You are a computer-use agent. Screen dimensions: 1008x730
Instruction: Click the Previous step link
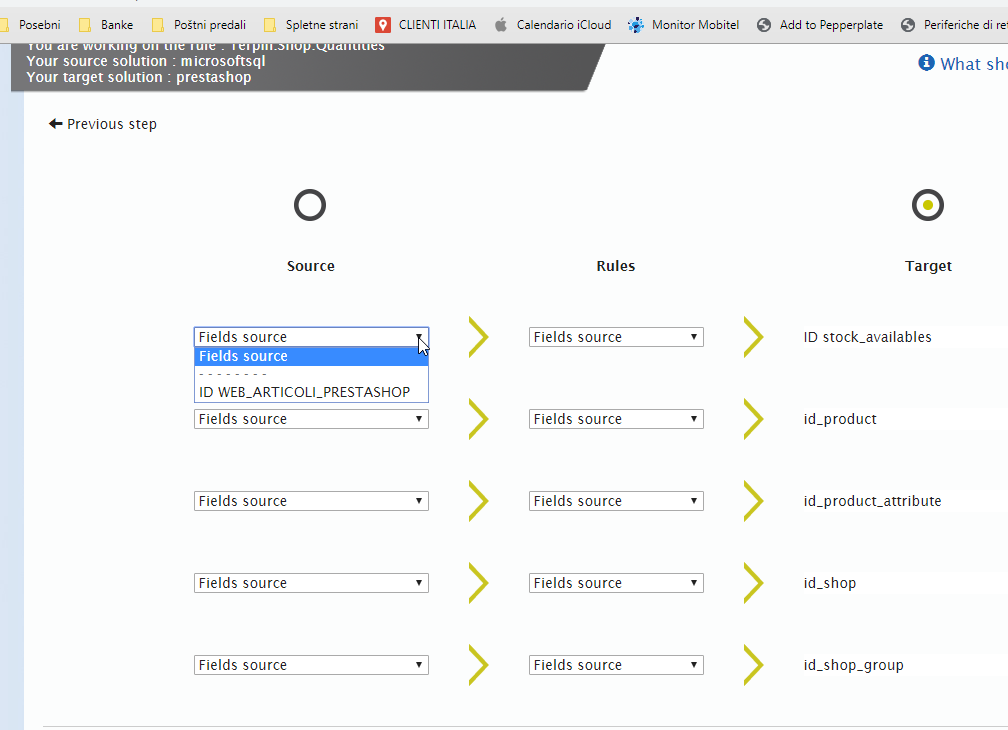(x=110, y=123)
